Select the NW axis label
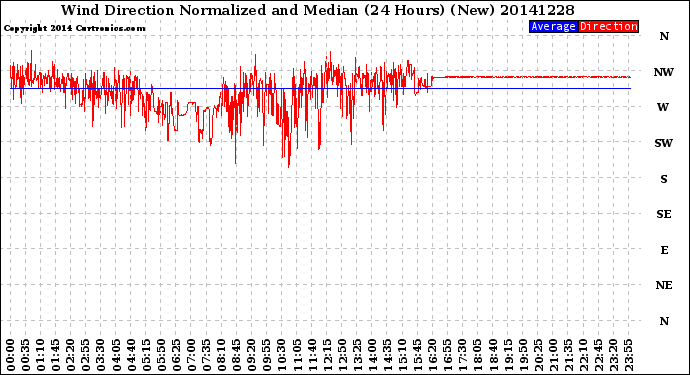The width and height of the screenshot is (690, 375). pos(664,72)
